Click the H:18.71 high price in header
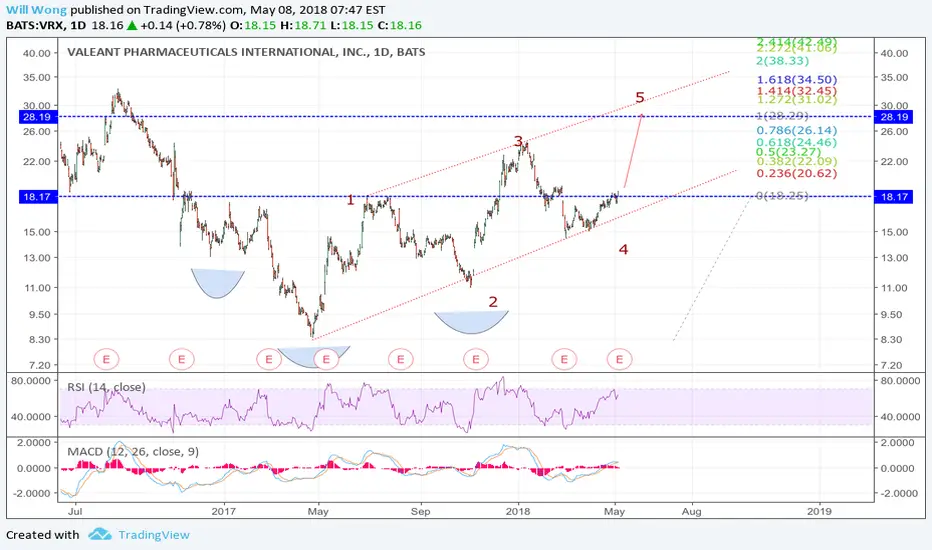This screenshot has height=550, width=932. coord(302,26)
